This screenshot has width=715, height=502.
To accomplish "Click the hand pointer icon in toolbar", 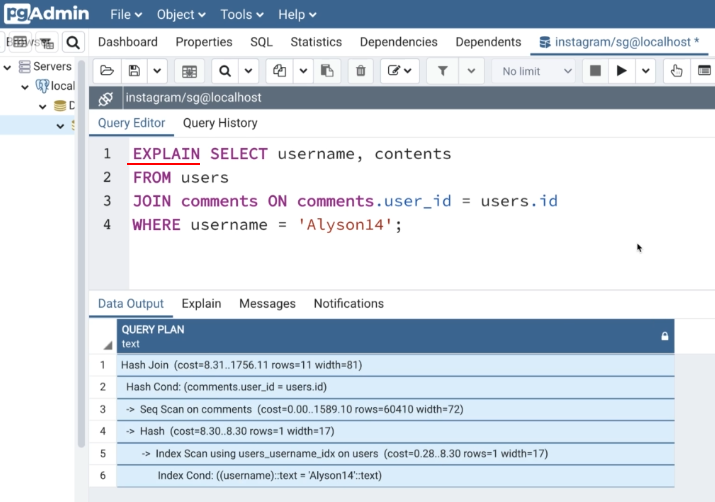I will (676, 71).
